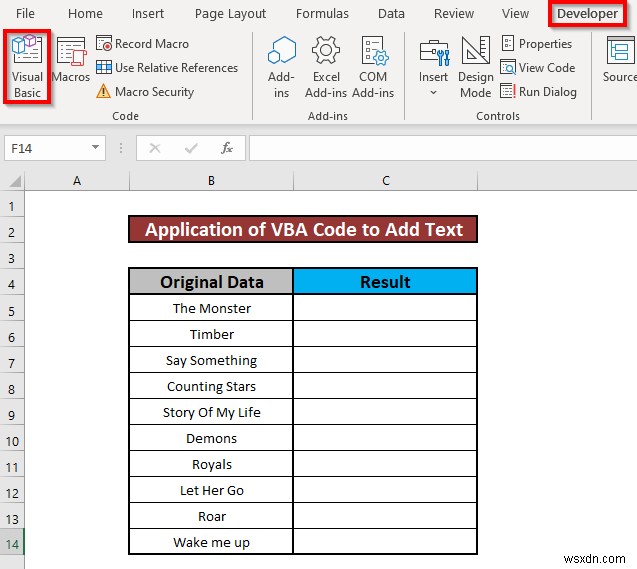637x569 pixels.
Task: Click the title cell 'Application of VBA Code to Add Text'
Action: click(303, 229)
